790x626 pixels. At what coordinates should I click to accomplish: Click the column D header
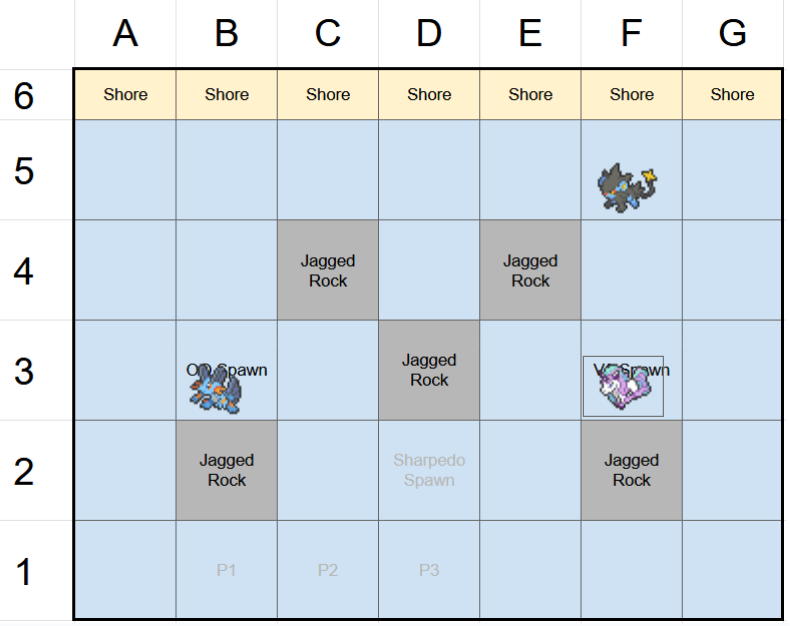click(x=429, y=34)
